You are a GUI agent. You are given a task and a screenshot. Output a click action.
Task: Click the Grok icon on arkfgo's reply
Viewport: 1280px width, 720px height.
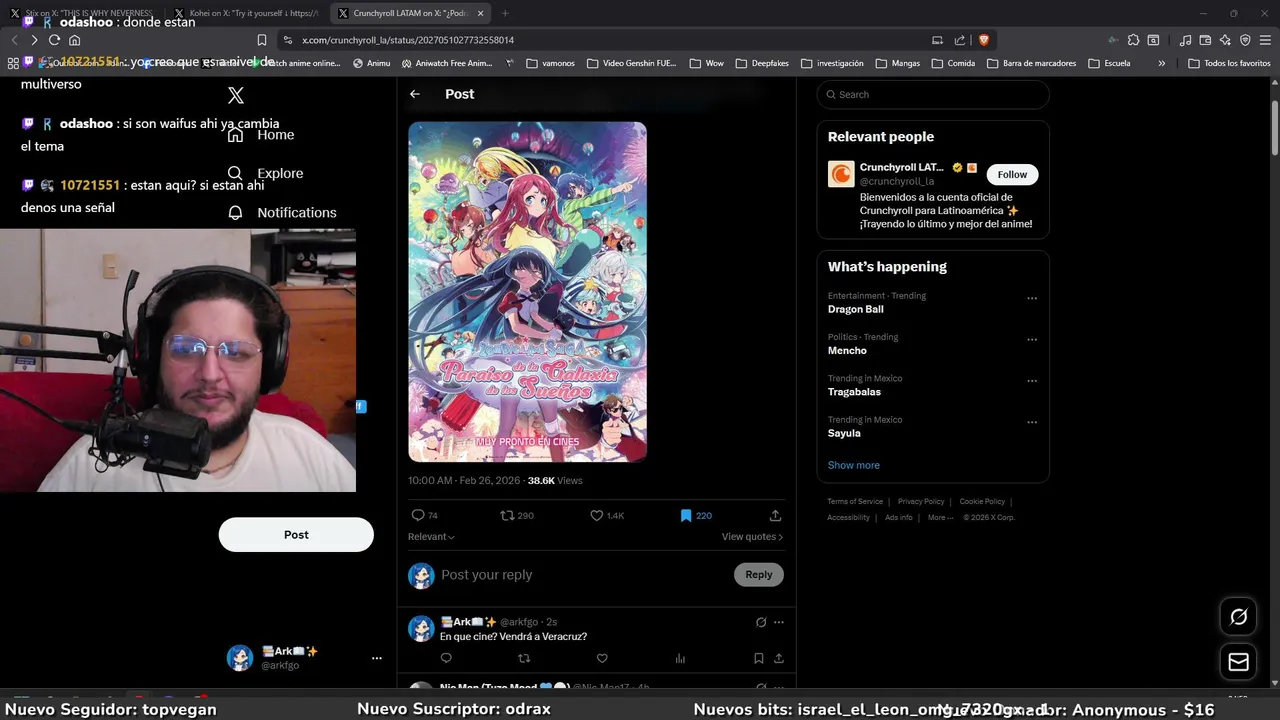[761, 622]
